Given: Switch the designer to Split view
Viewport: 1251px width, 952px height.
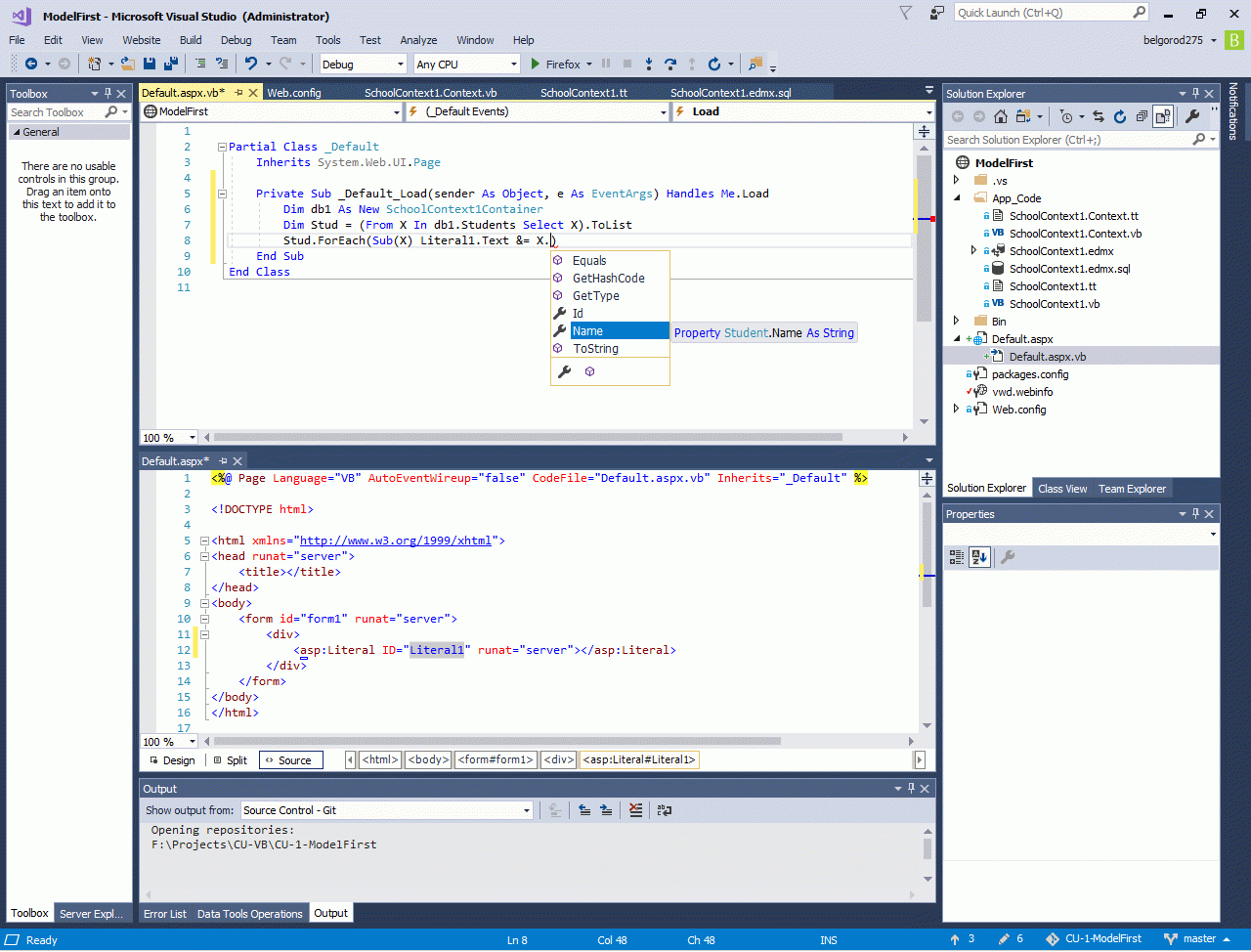Looking at the screenshot, I should [230, 760].
